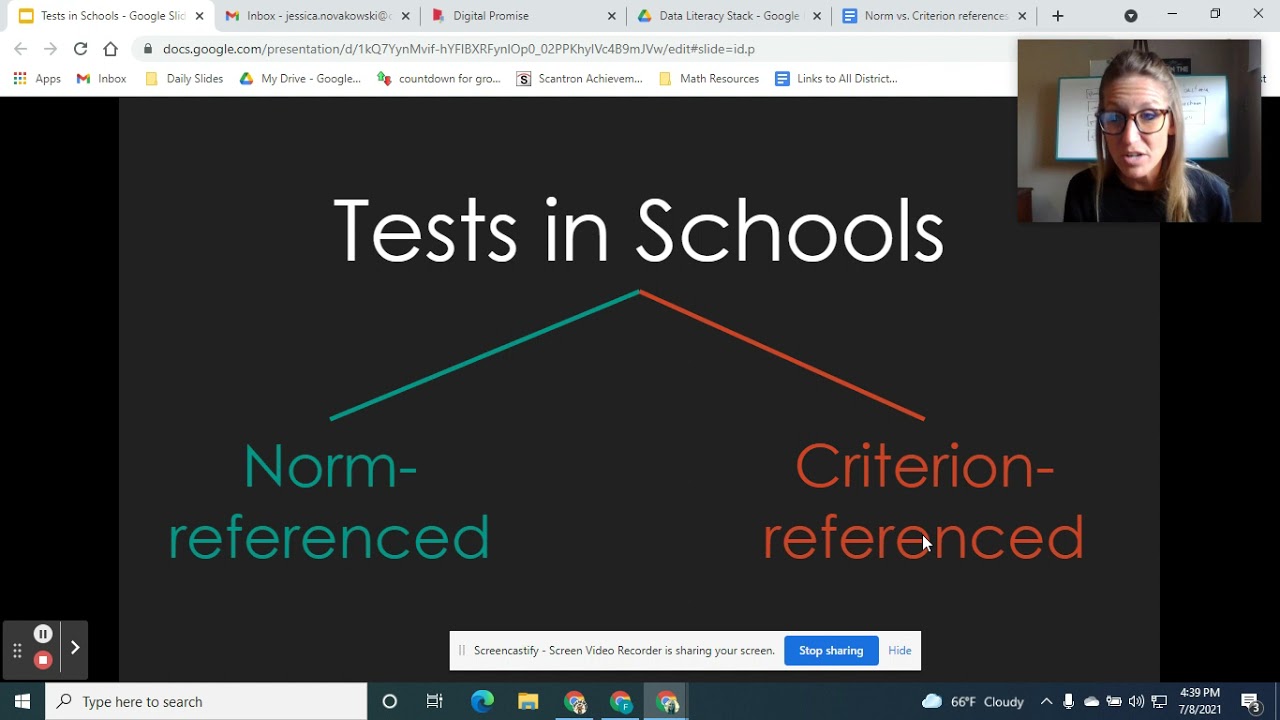
Task: Click the microphone tray icon
Action: 1069,701
